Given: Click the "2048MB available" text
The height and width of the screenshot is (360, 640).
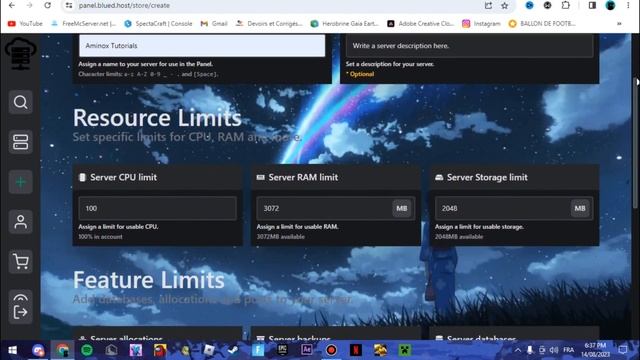Looking at the screenshot, I should tap(459, 237).
